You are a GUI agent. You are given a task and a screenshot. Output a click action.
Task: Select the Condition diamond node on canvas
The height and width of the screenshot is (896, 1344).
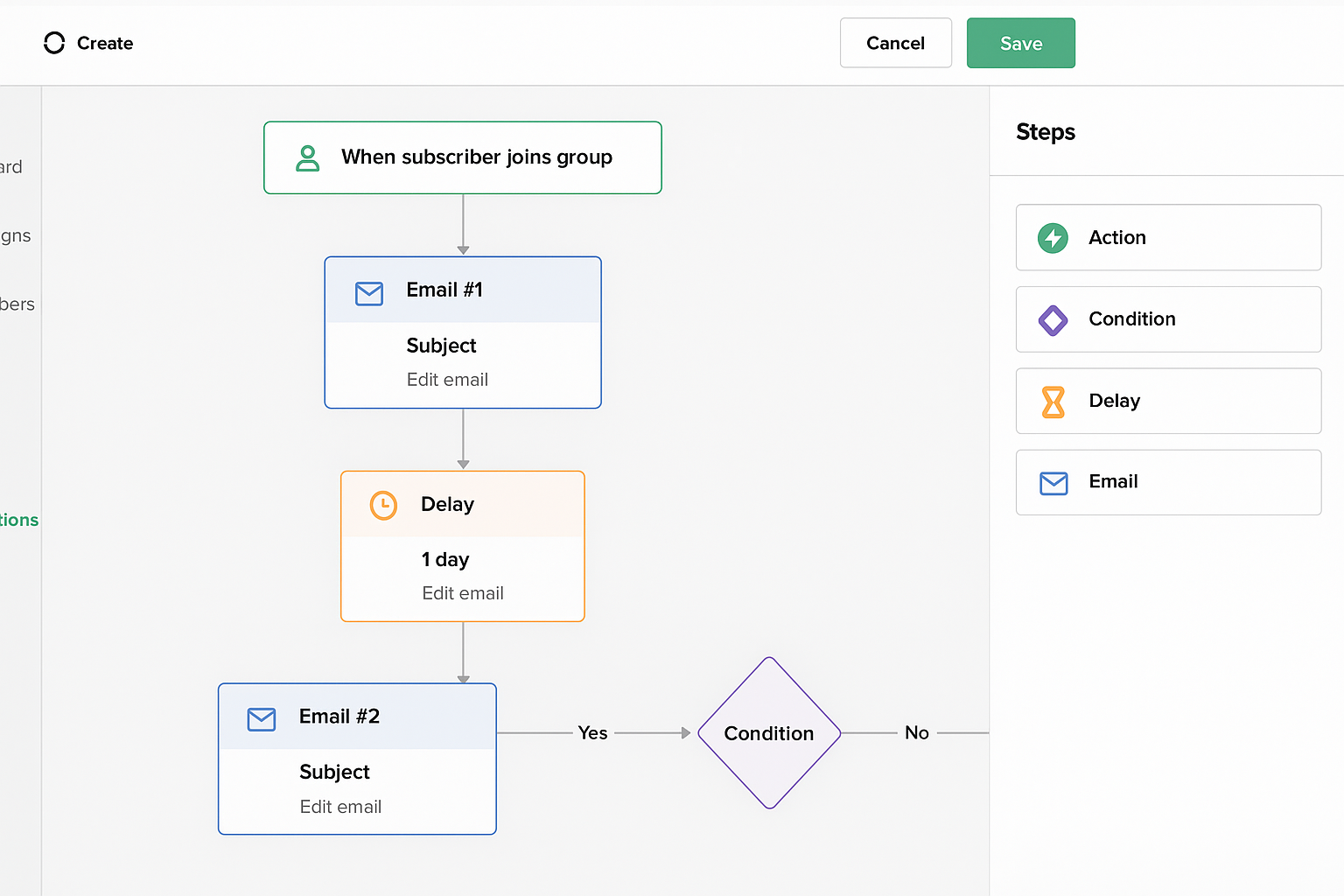768,733
